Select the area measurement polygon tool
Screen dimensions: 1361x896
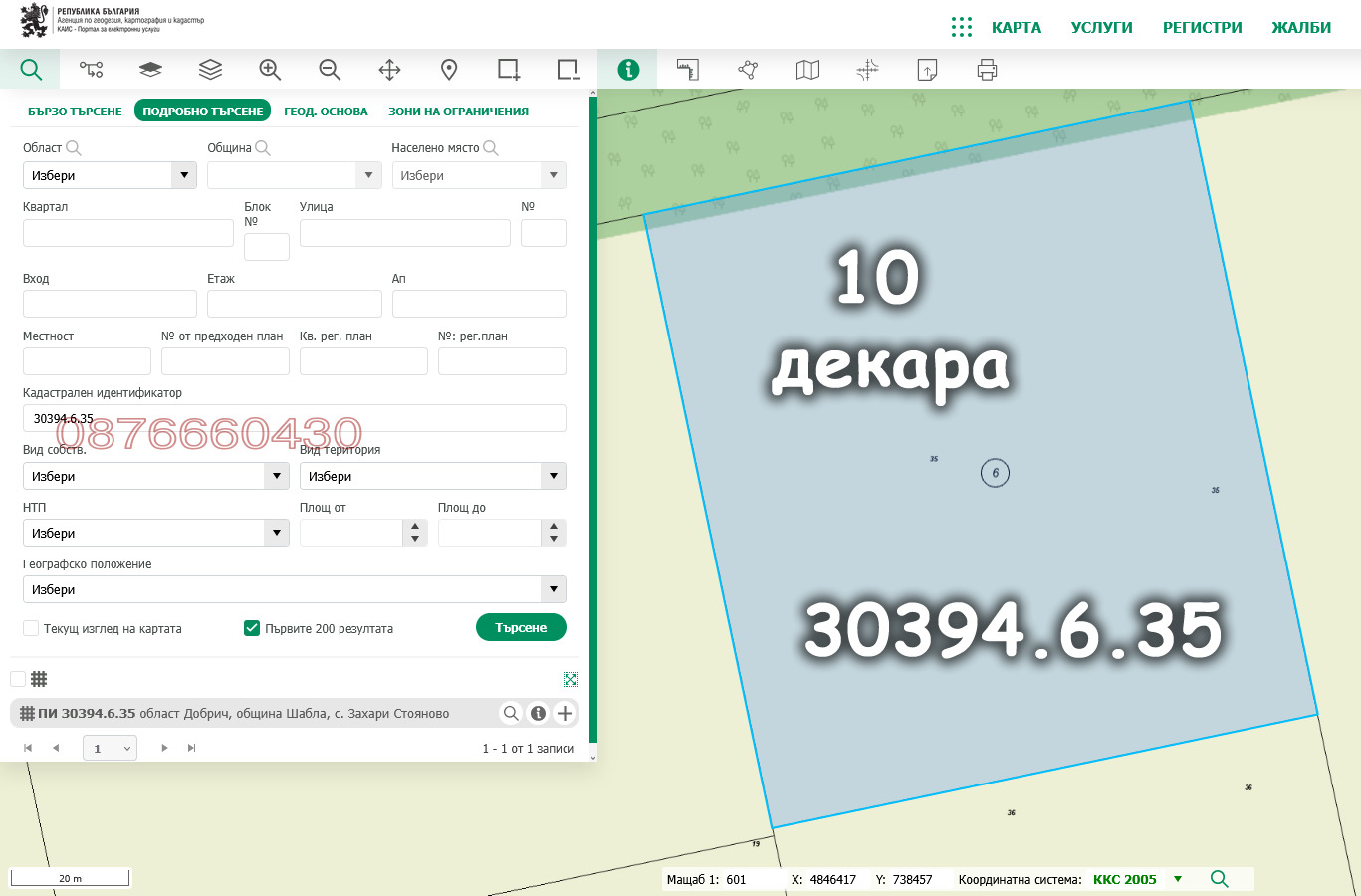[747, 70]
